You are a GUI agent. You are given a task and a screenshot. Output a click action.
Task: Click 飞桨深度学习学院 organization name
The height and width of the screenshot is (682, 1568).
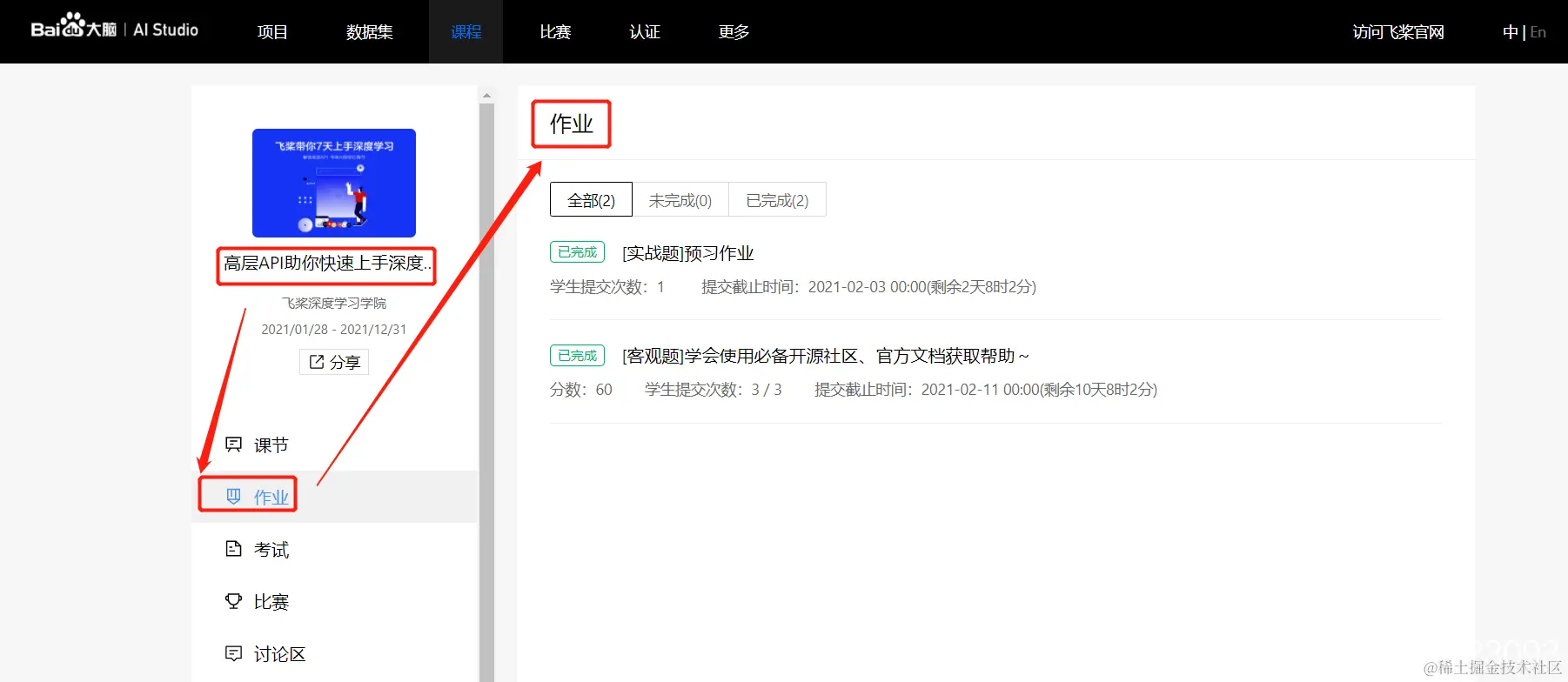(334, 303)
